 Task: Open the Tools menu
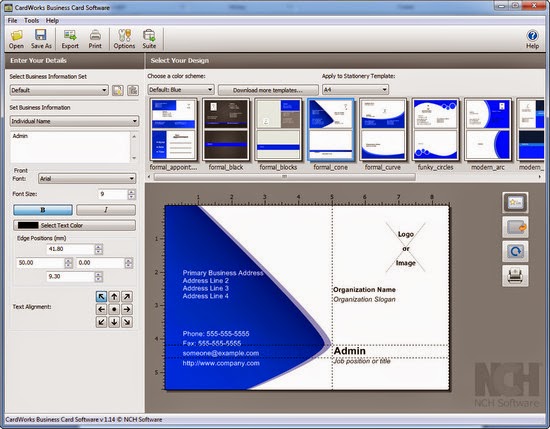(x=31, y=21)
